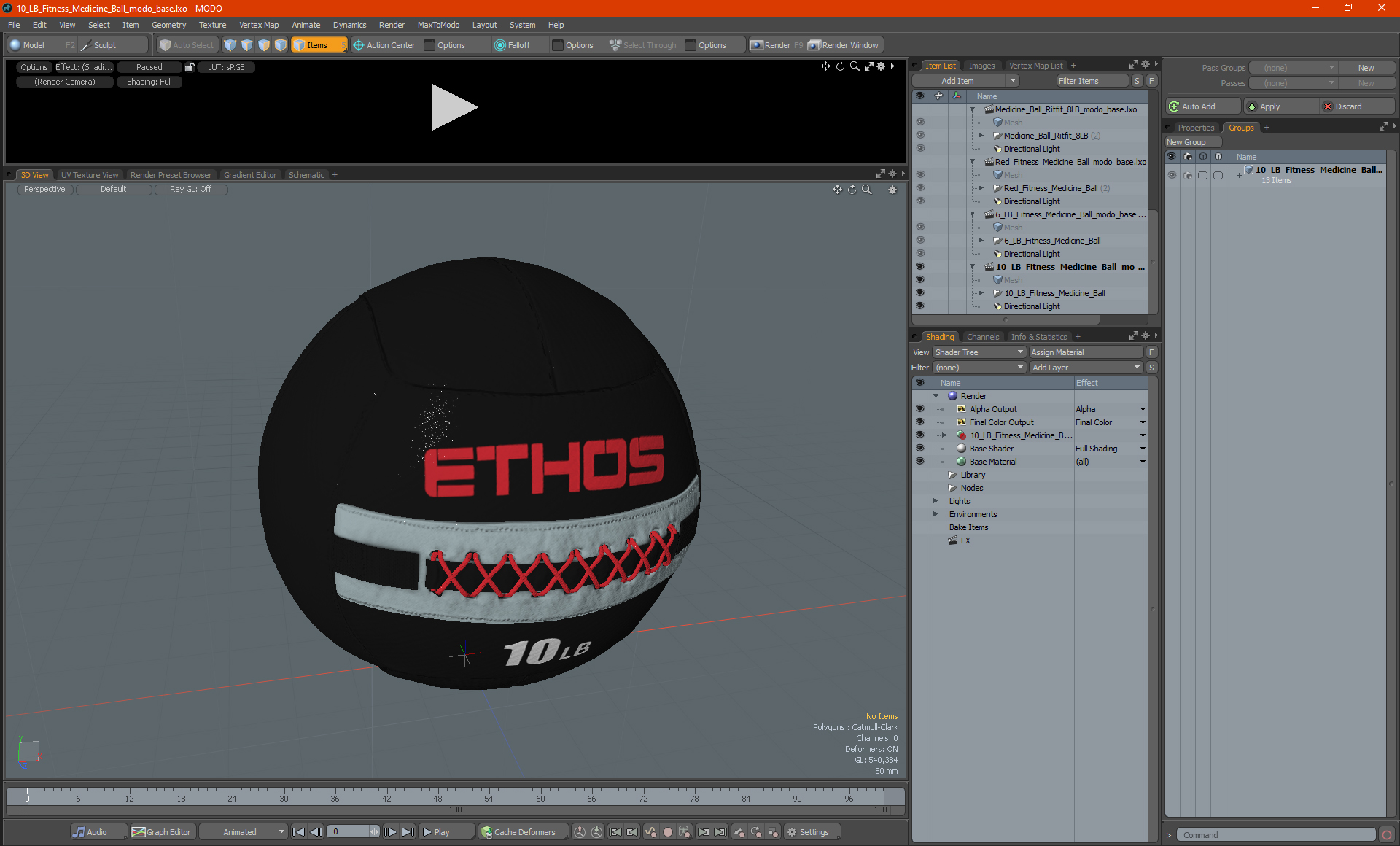The width and height of the screenshot is (1400, 846).
Task: Go to first frame button
Action: click(x=298, y=832)
